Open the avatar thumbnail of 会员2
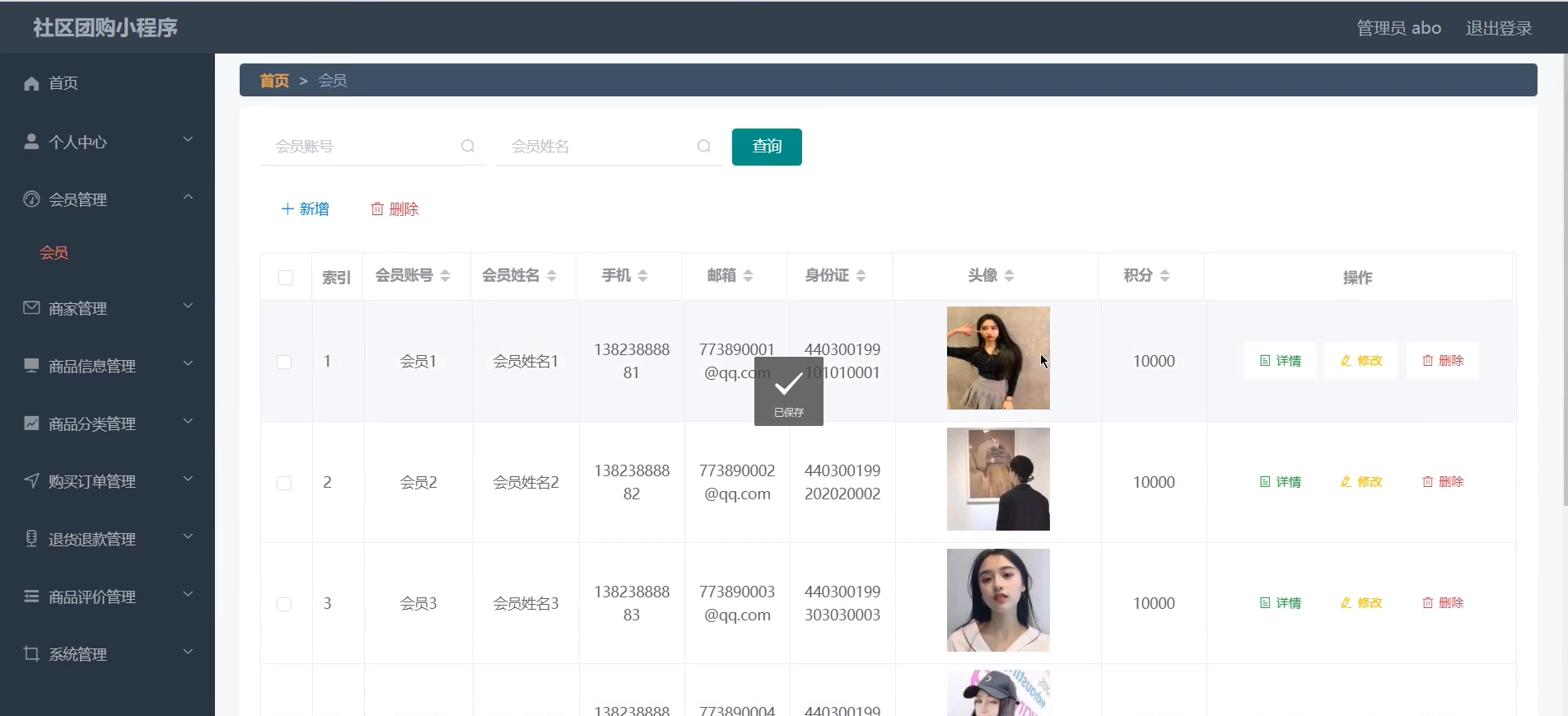Image resolution: width=1568 pixels, height=716 pixels. tap(998, 479)
